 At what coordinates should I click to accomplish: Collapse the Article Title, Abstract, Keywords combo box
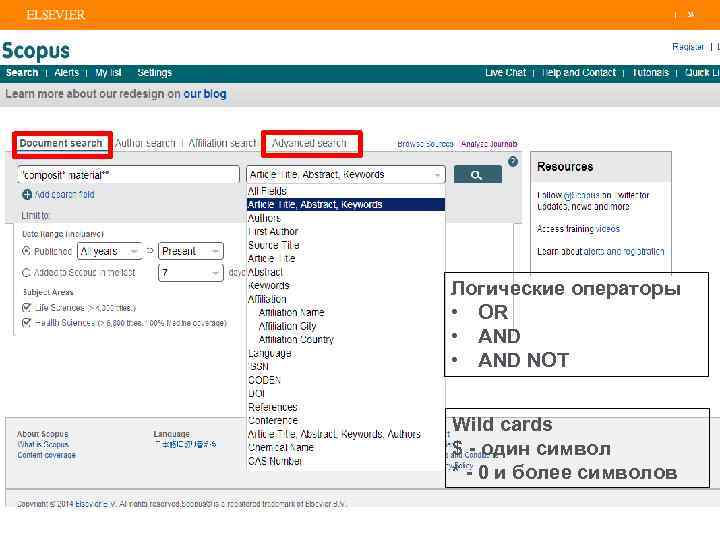346,174
